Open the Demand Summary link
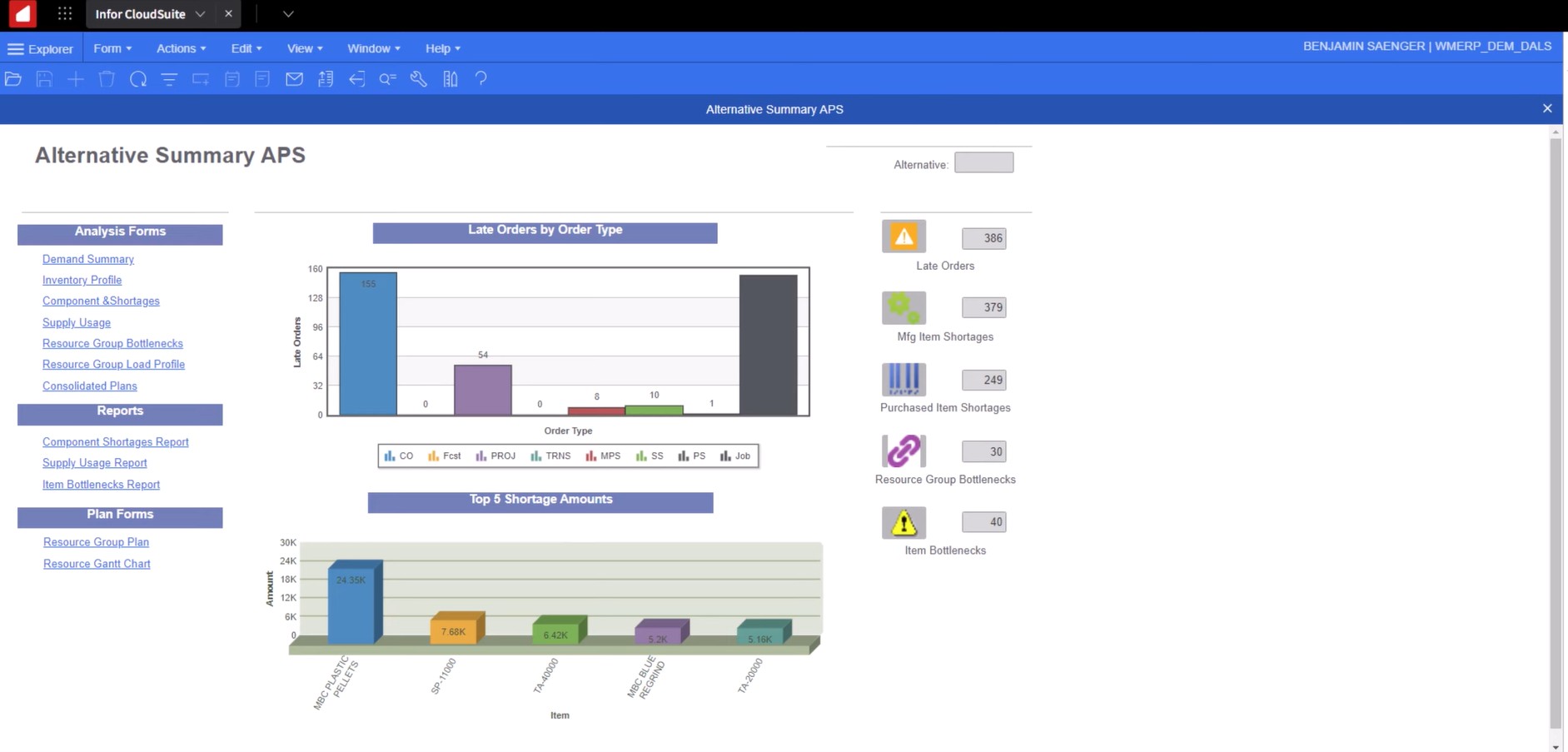This screenshot has width=1568, height=752. [88, 259]
